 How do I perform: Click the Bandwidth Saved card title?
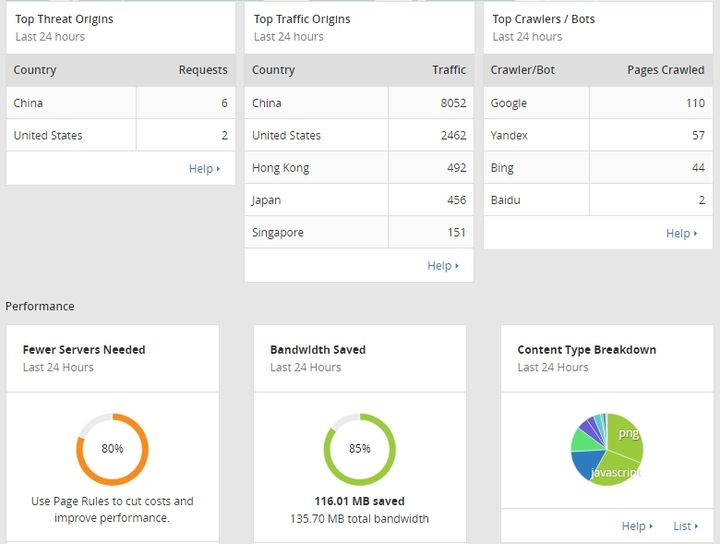point(318,350)
